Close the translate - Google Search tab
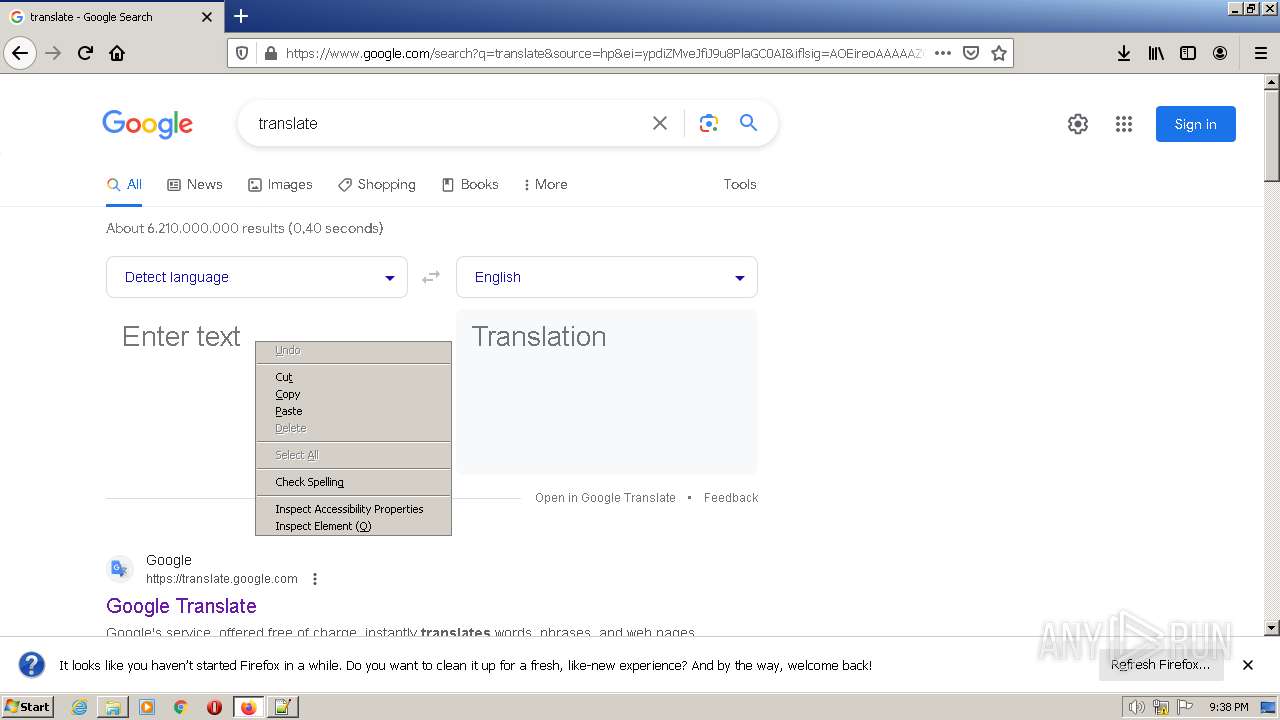Screen dimensions: 1280x720 pos(207,17)
